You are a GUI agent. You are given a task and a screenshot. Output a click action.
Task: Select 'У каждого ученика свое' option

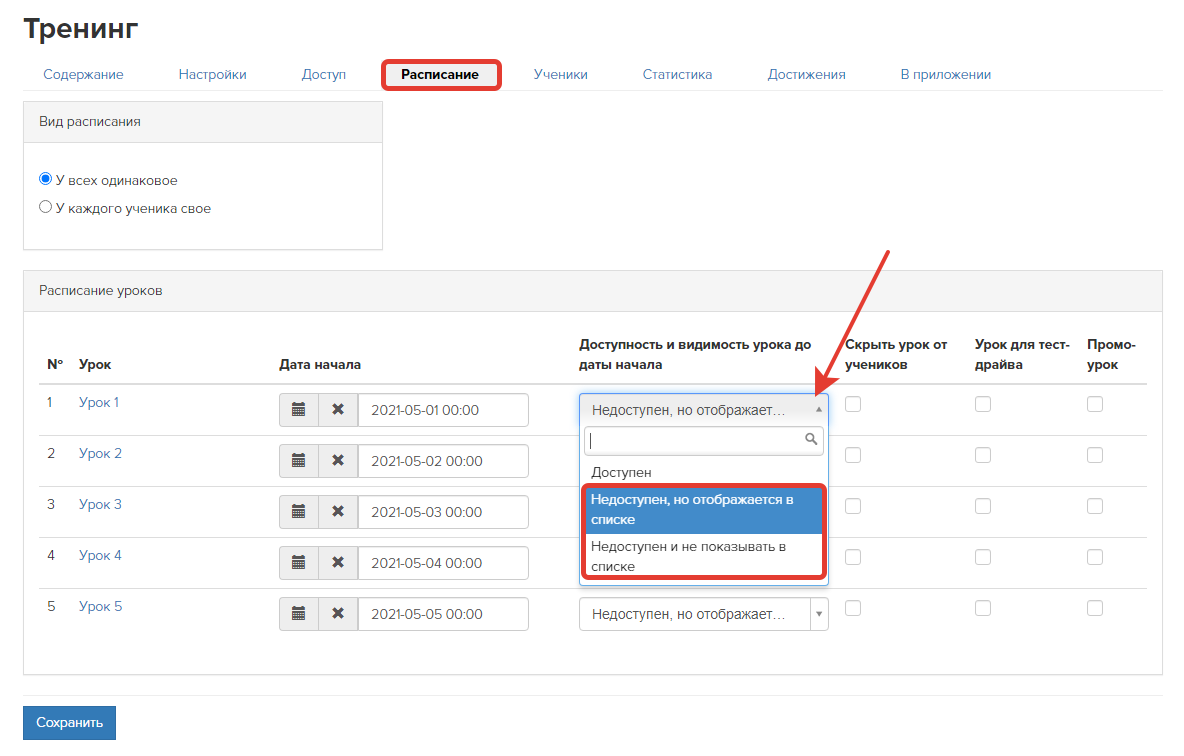coord(45,207)
